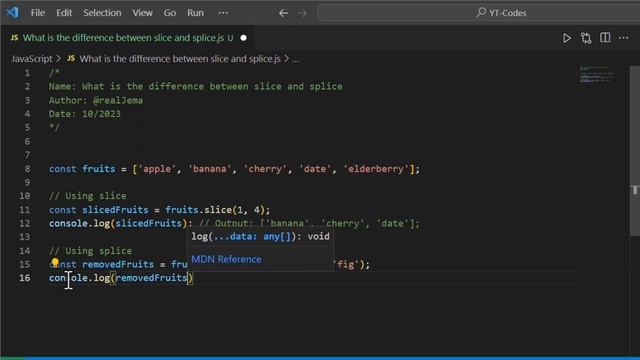This screenshot has width=640, height=360.
Task: Click 'slicedFruits' declaration on line 11
Action: tap(116, 210)
